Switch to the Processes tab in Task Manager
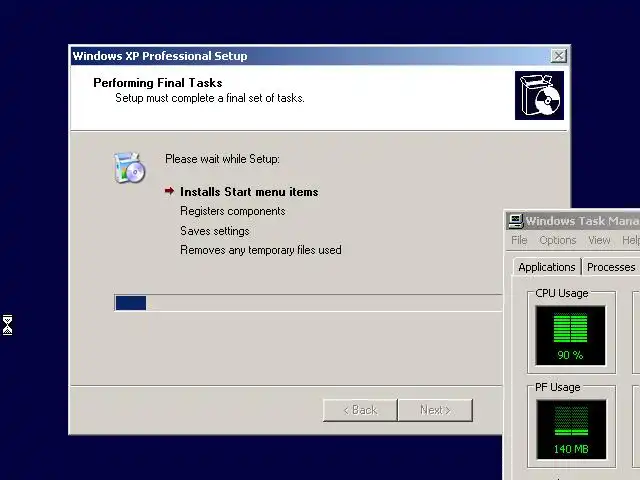The width and height of the screenshot is (640, 480). [x=611, y=267]
